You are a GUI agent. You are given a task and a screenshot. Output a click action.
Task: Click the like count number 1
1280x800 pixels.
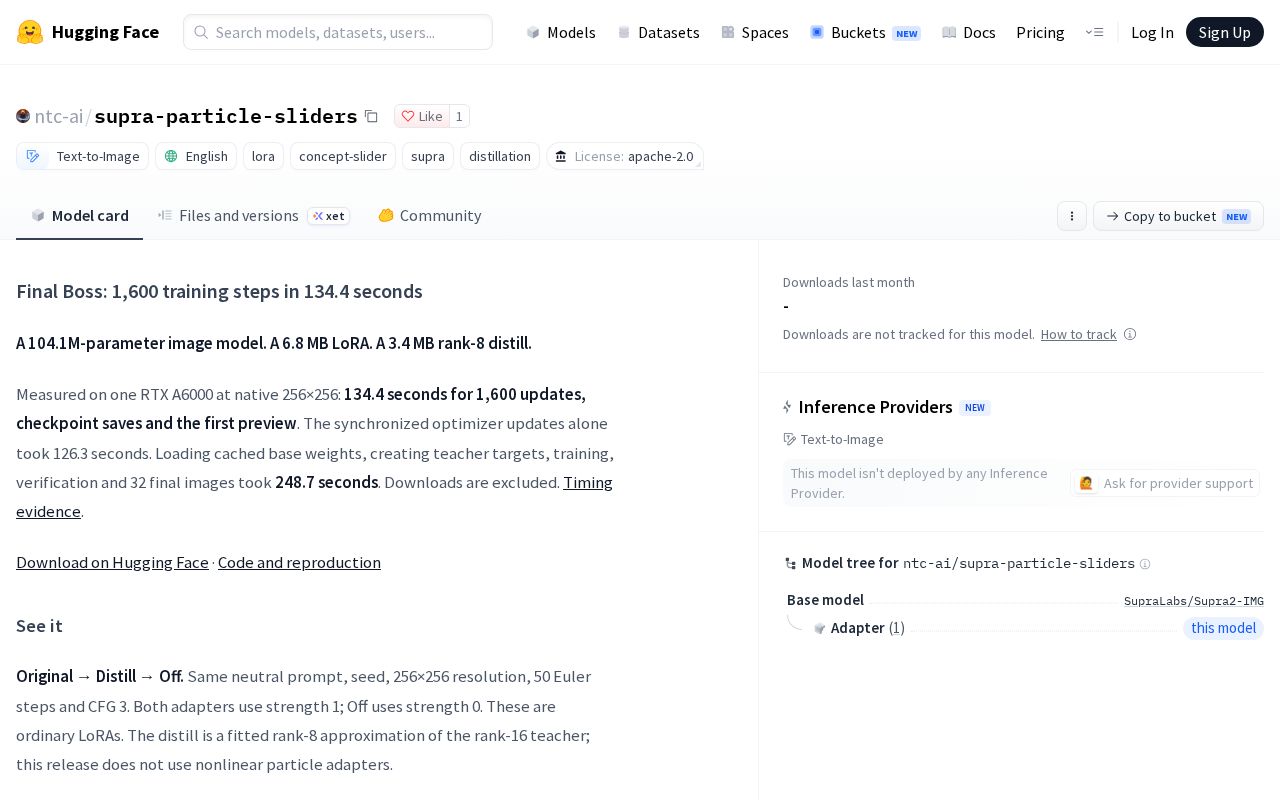pos(459,116)
